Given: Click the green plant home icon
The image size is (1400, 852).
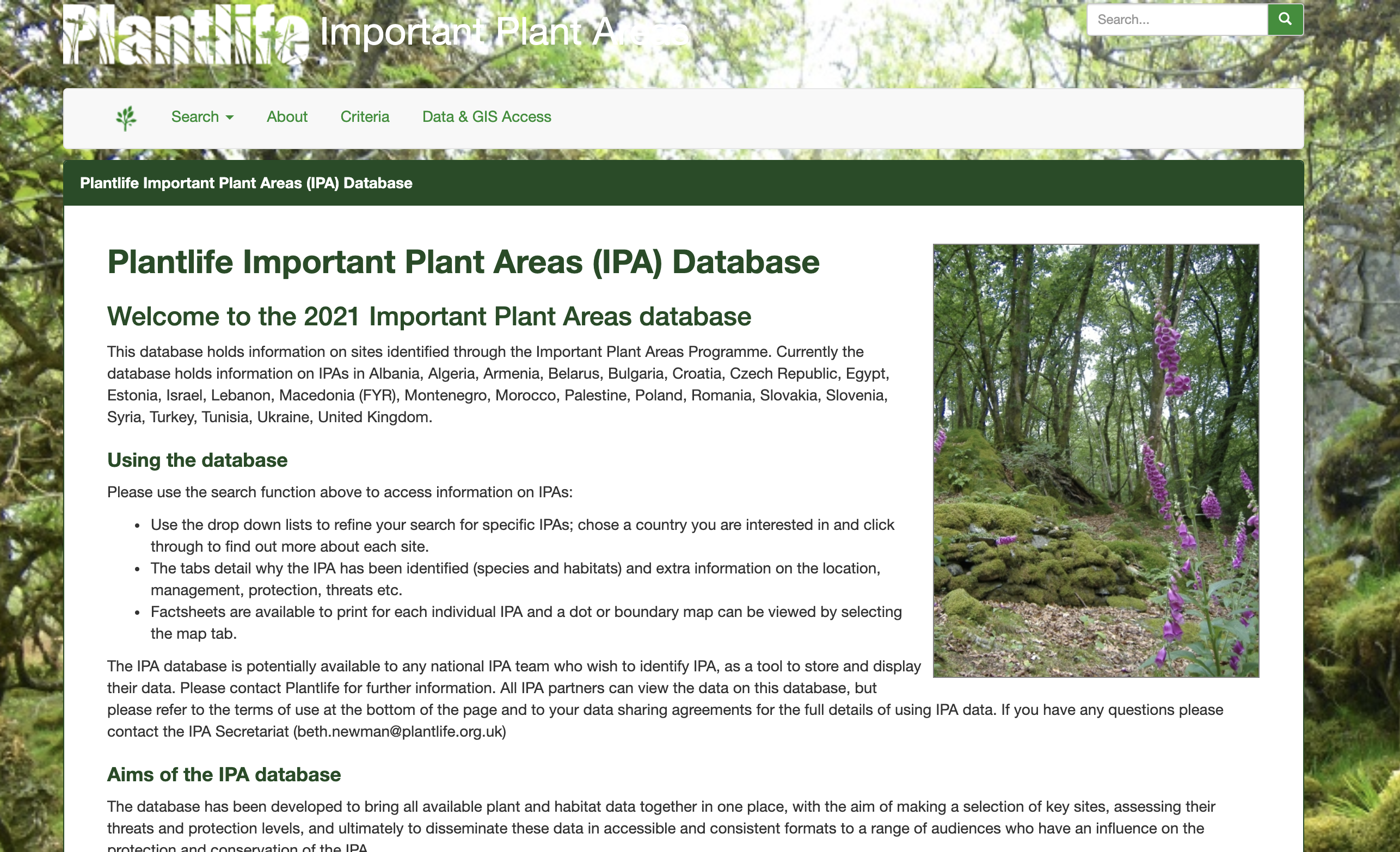Looking at the screenshot, I should (x=126, y=118).
